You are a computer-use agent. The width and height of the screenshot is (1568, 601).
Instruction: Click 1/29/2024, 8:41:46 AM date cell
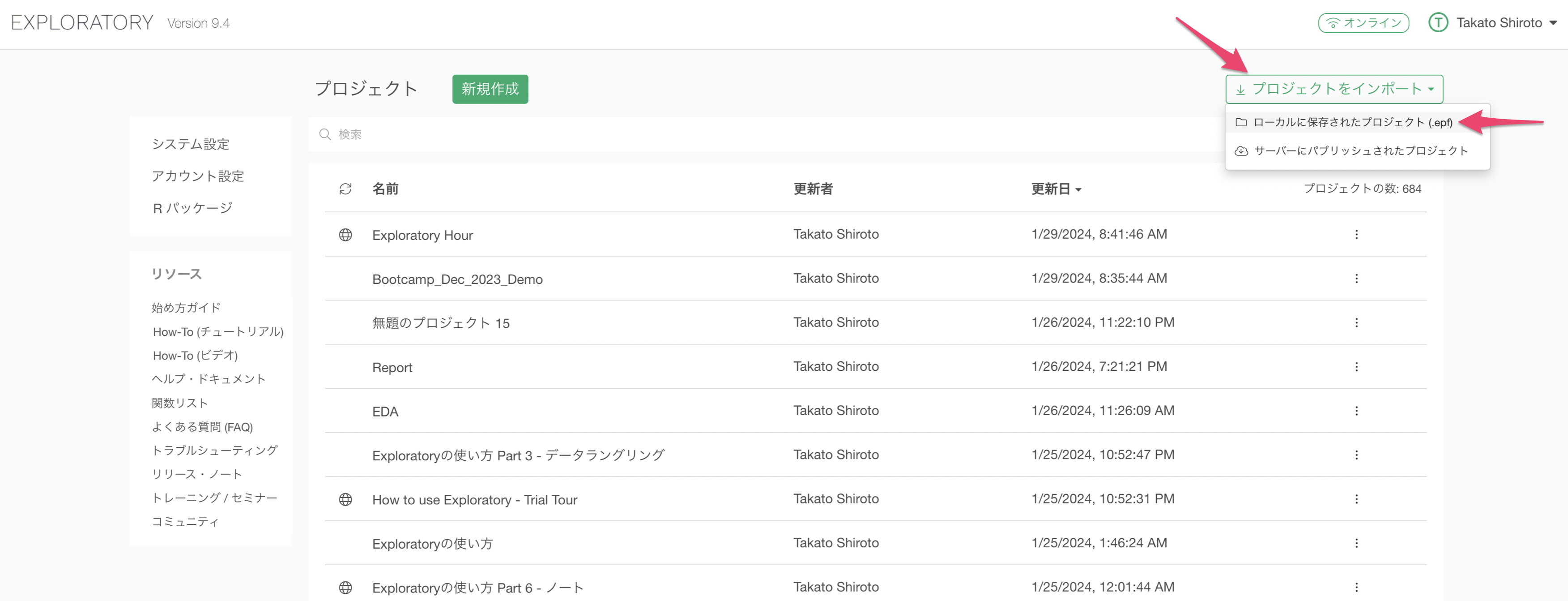tap(1099, 234)
